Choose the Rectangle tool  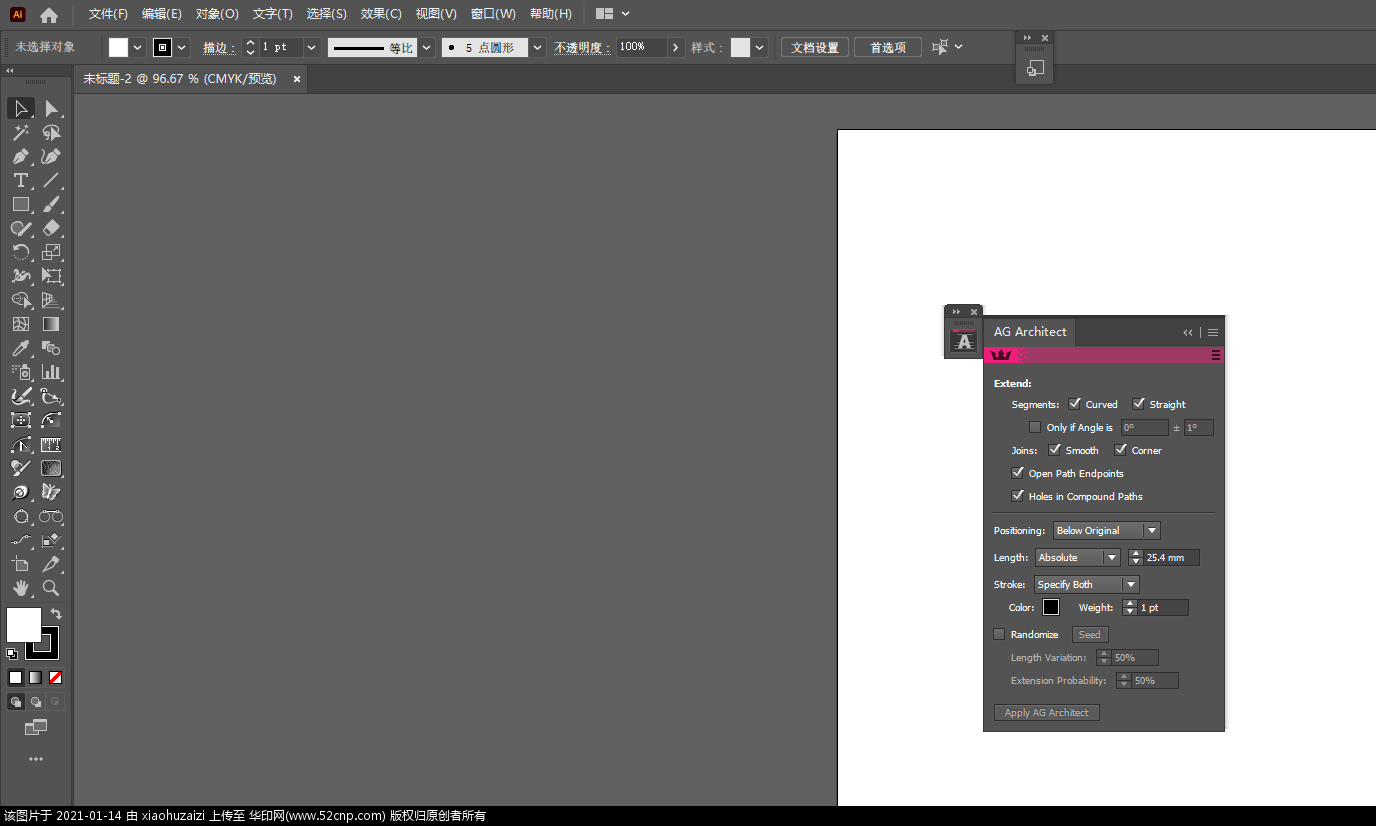click(x=20, y=204)
